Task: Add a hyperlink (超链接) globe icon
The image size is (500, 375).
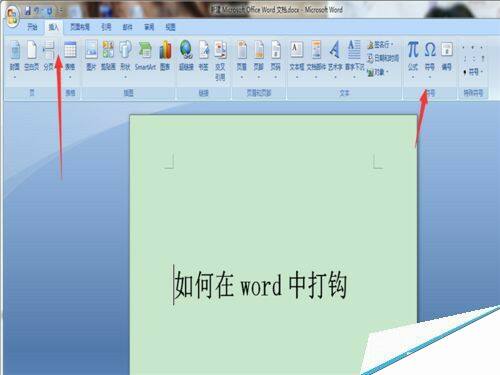Action: pos(186,56)
